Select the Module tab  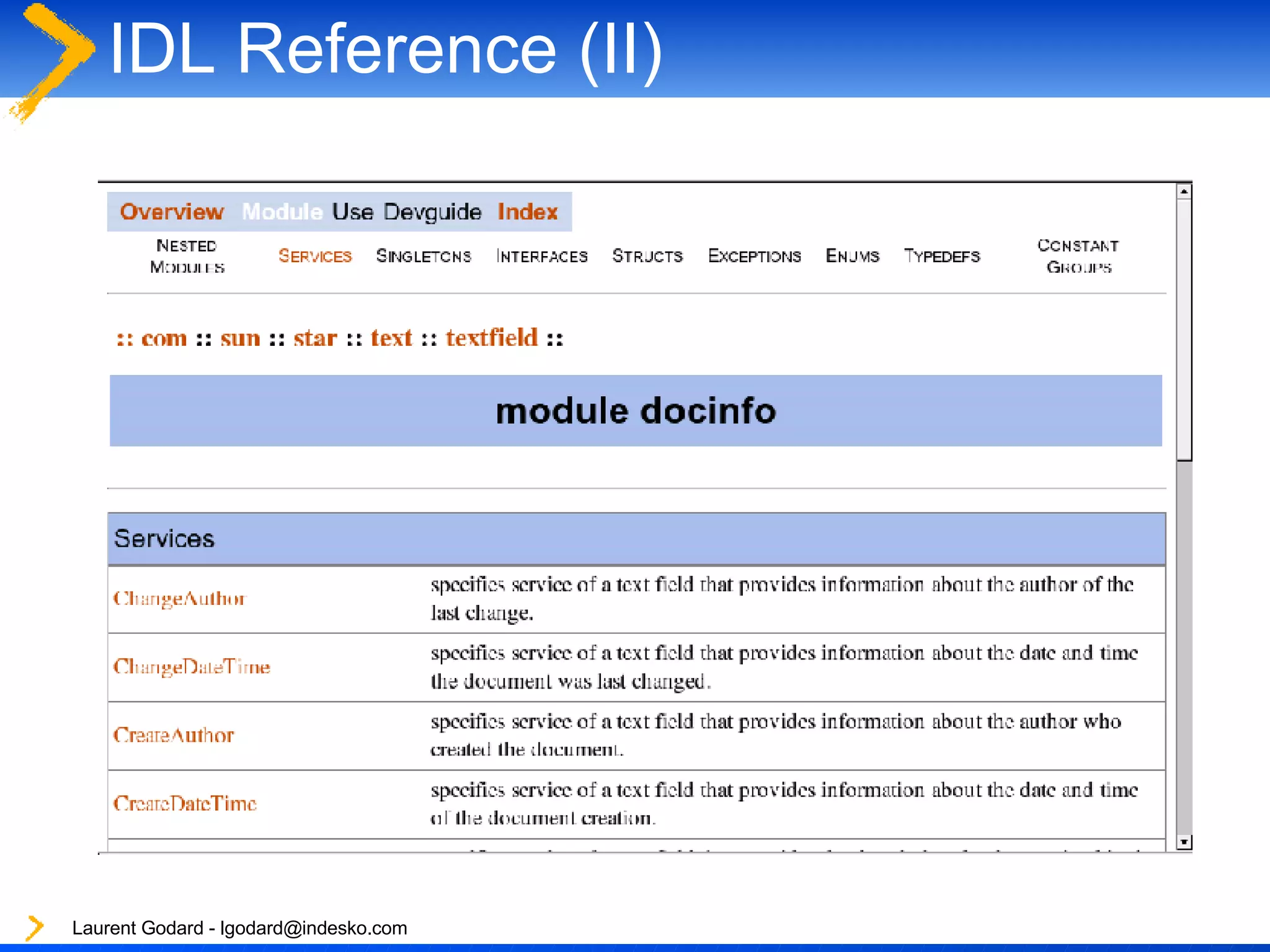point(282,212)
